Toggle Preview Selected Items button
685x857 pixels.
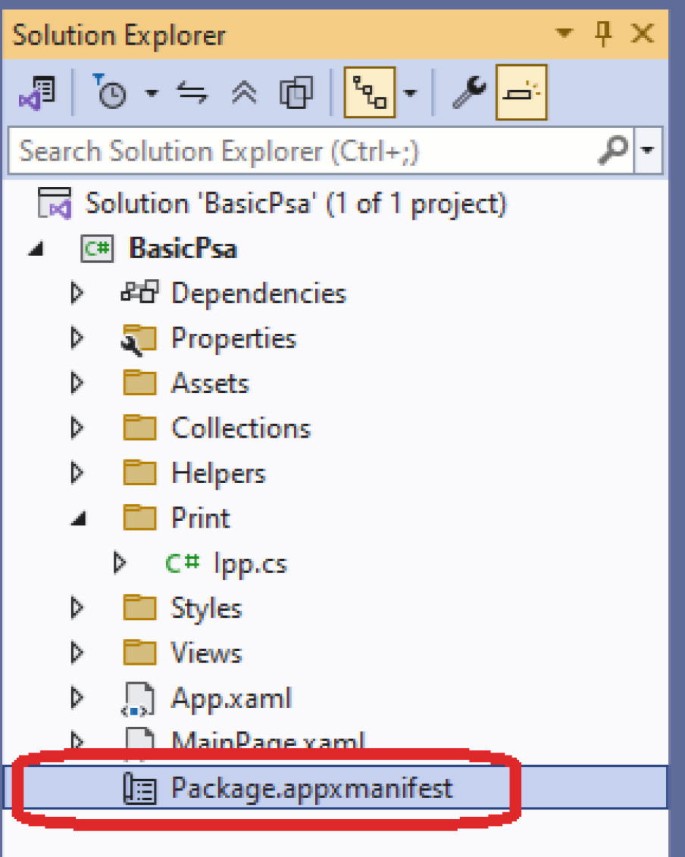pos(521,94)
